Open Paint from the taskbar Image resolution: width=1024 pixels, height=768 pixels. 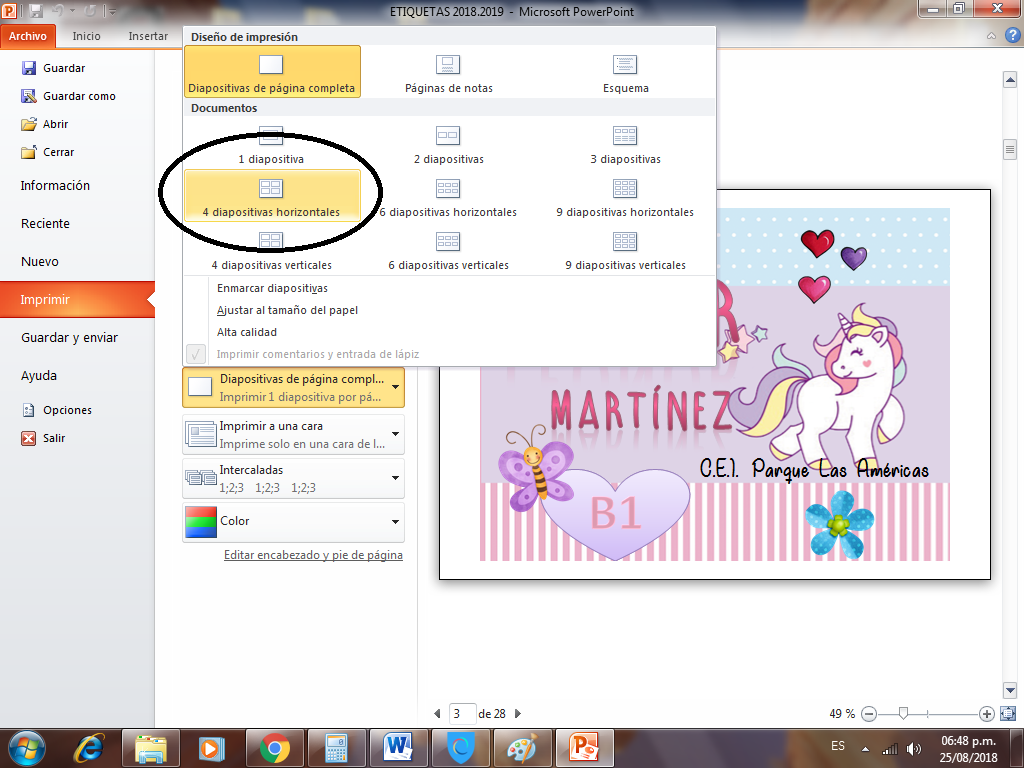point(522,748)
